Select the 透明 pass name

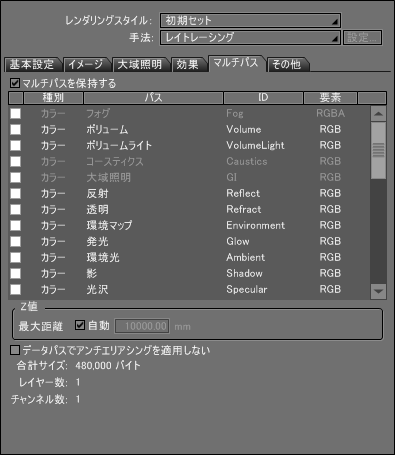97,209
